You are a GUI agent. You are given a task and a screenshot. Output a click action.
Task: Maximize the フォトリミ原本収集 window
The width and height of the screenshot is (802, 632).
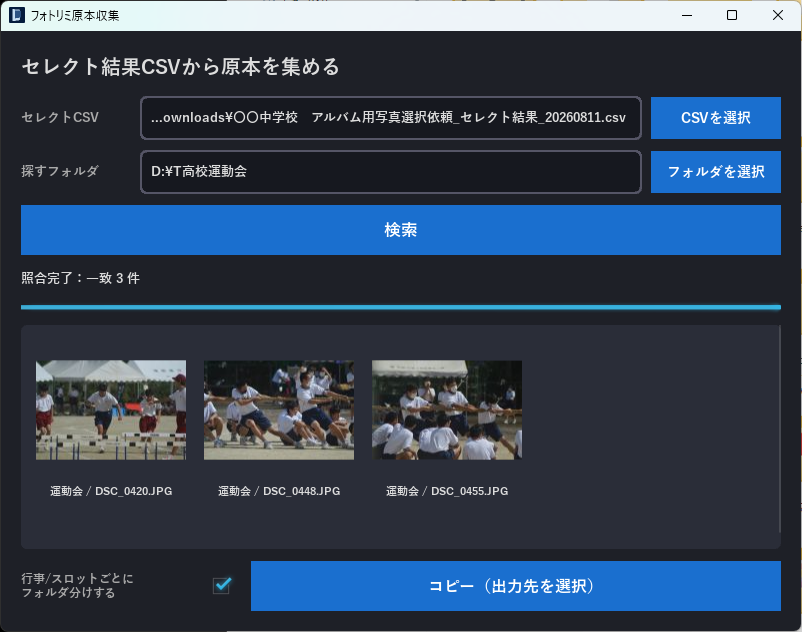click(732, 15)
